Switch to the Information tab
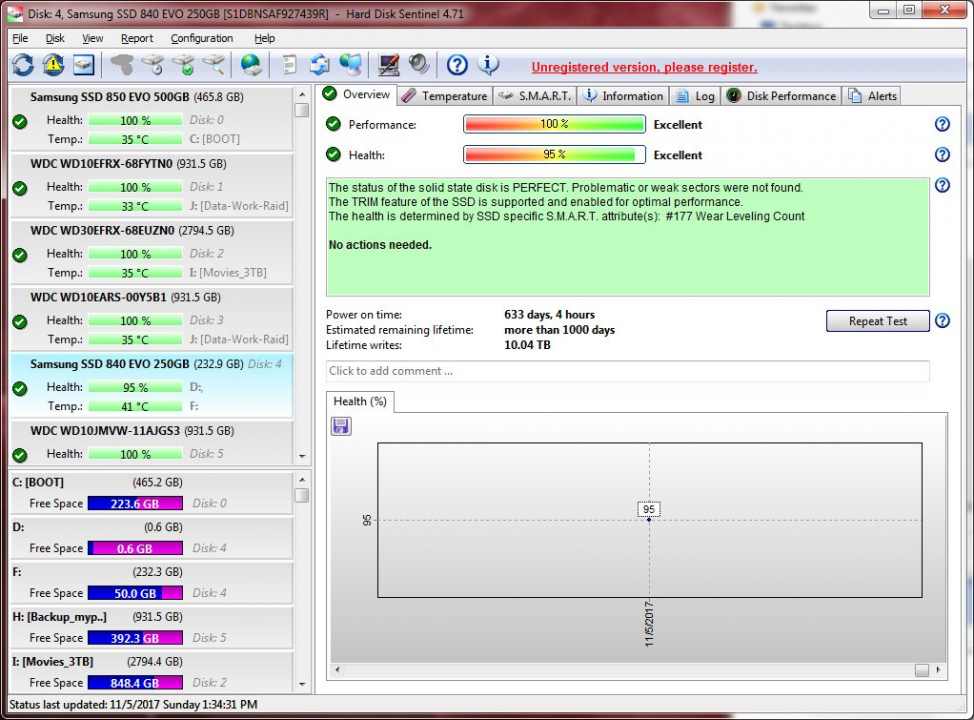974x720 pixels. pos(624,96)
